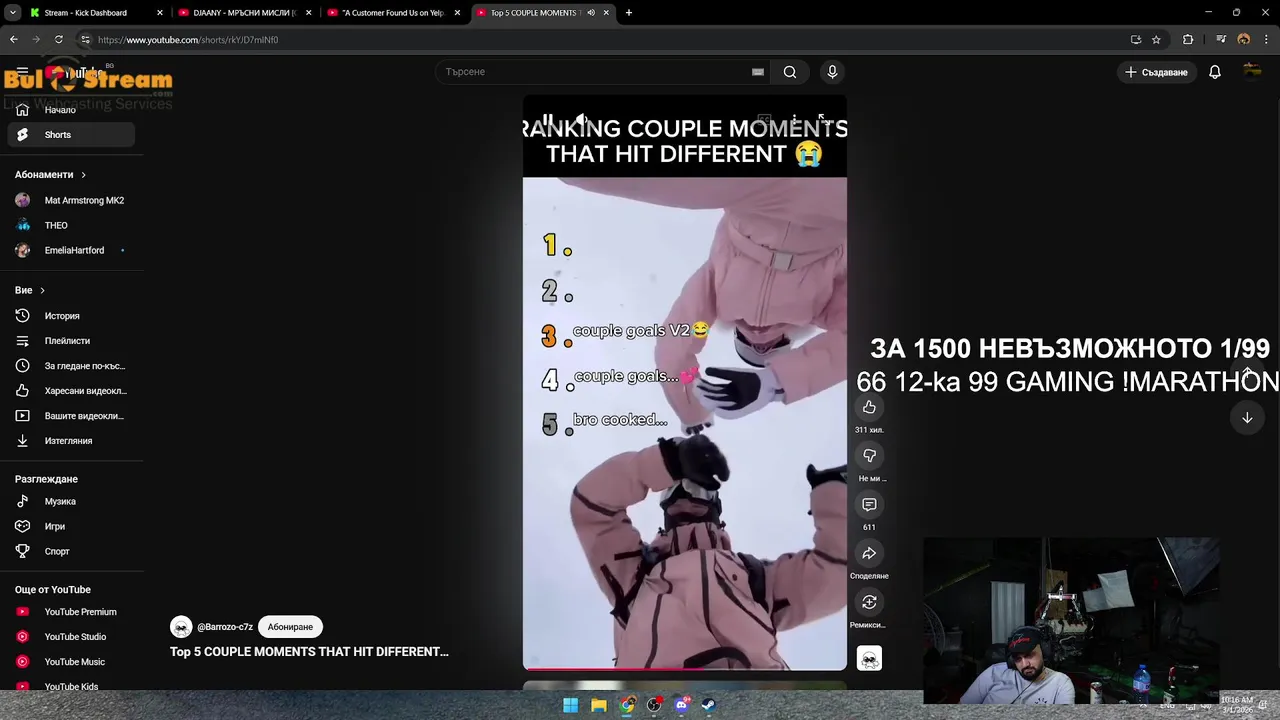
Task: Pause the Short video
Action: [547, 121]
